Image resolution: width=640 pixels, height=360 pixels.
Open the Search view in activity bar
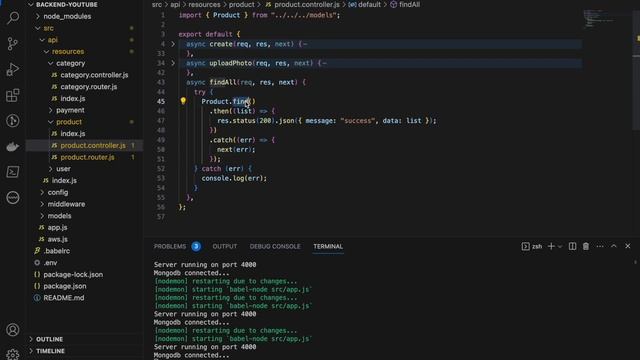point(13,17)
